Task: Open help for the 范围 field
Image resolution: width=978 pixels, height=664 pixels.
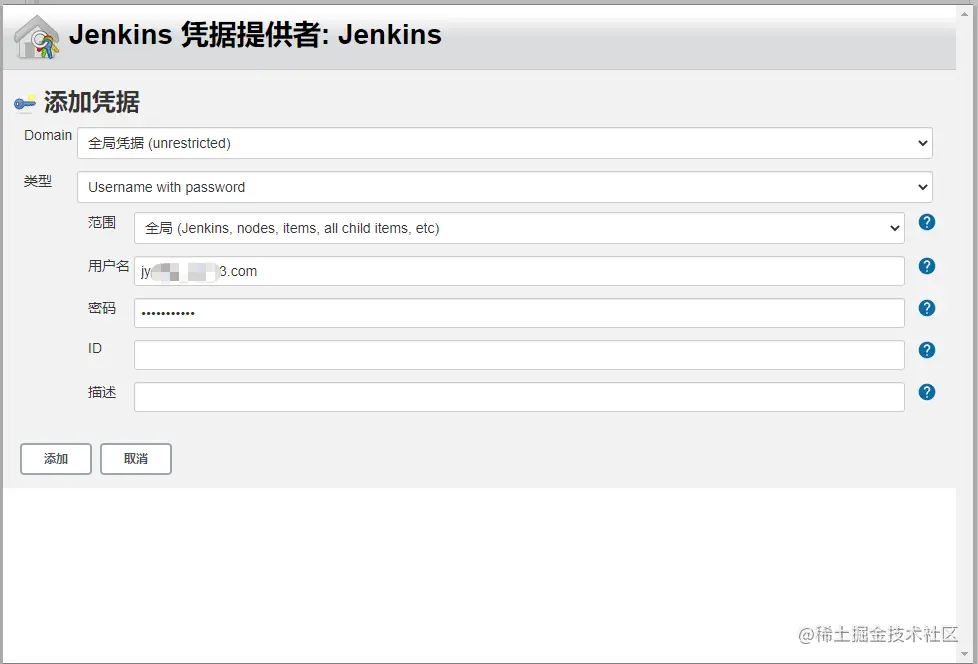Action: pos(926,222)
